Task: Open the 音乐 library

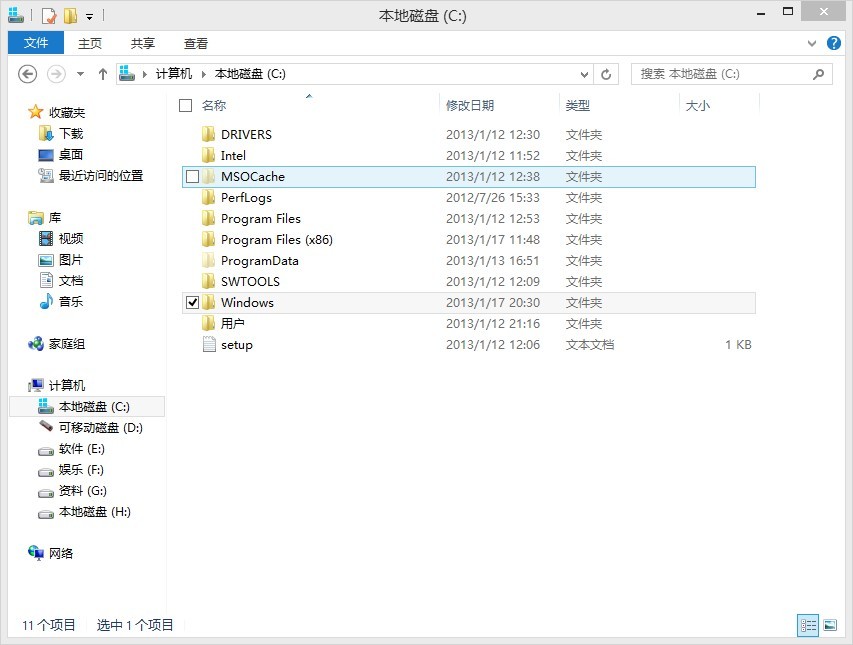Action: pos(71,302)
